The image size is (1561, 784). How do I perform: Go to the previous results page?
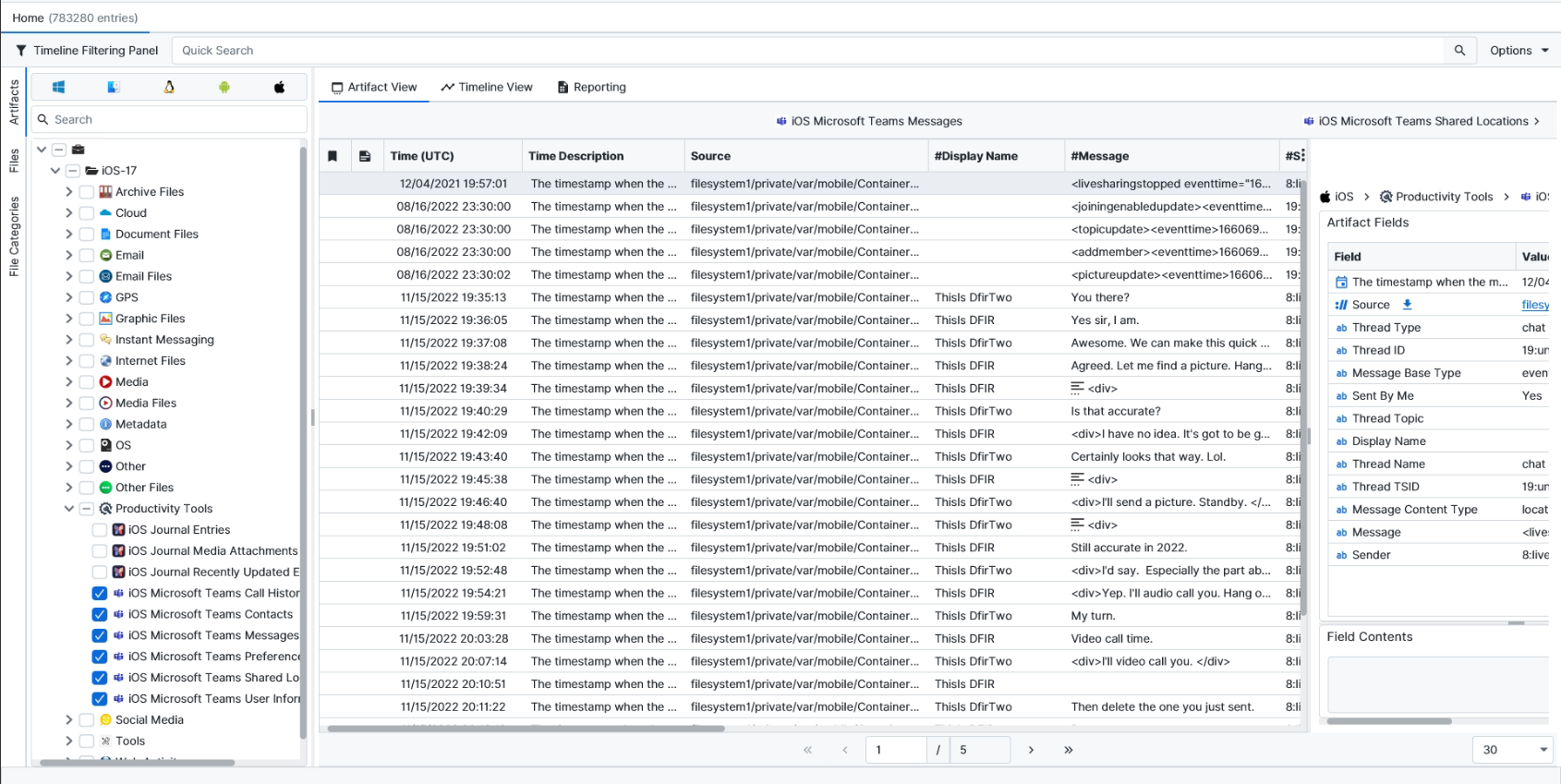[x=845, y=750]
